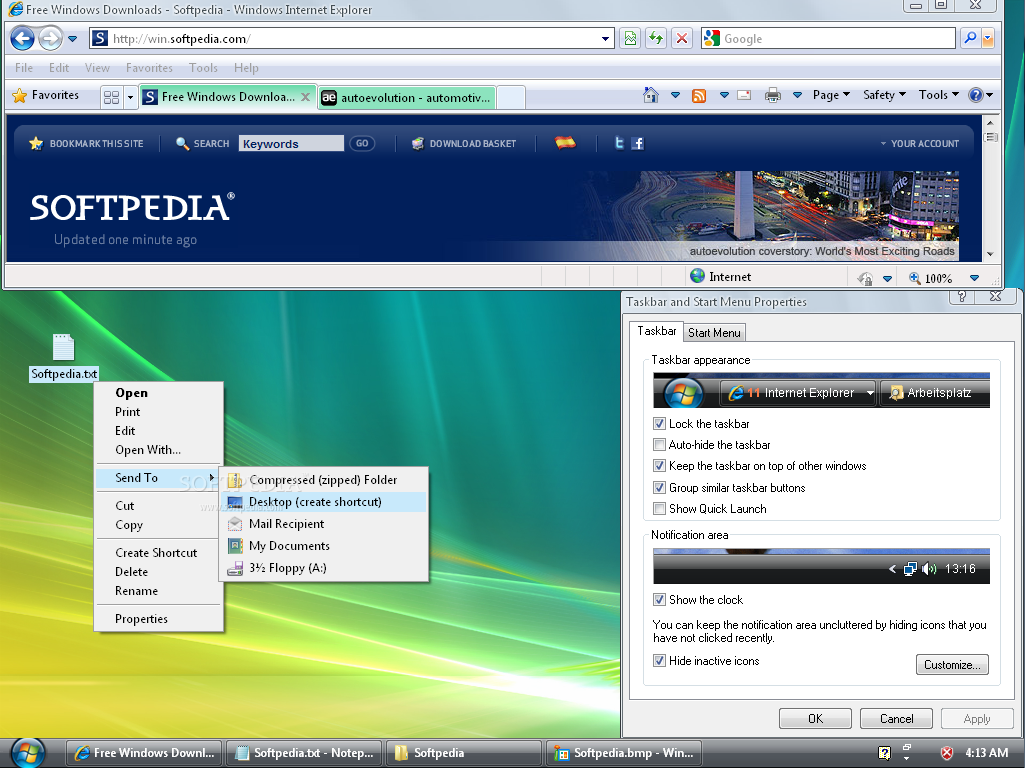Open Your Account dropdown link
1025x768 pixels.
[x=919, y=143]
